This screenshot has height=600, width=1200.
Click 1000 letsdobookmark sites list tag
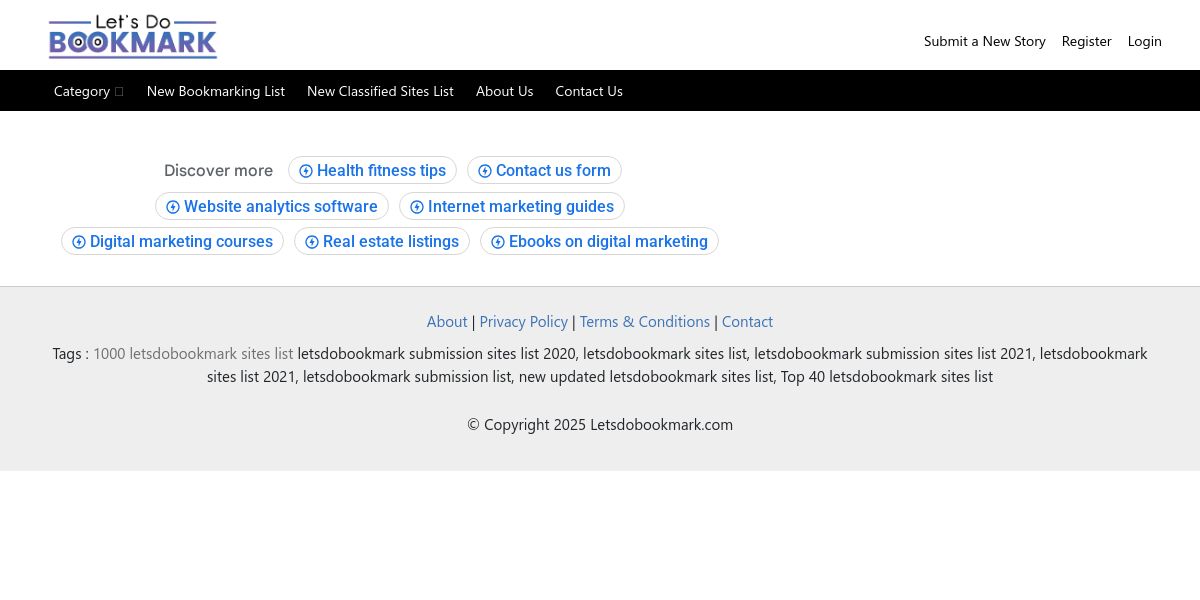(x=193, y=353)
